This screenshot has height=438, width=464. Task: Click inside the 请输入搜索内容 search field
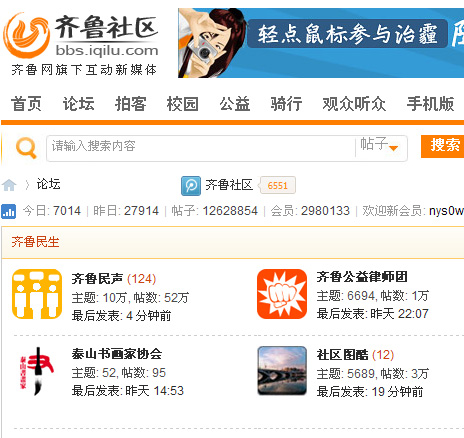pyautogui.click(x=201, y=148)
